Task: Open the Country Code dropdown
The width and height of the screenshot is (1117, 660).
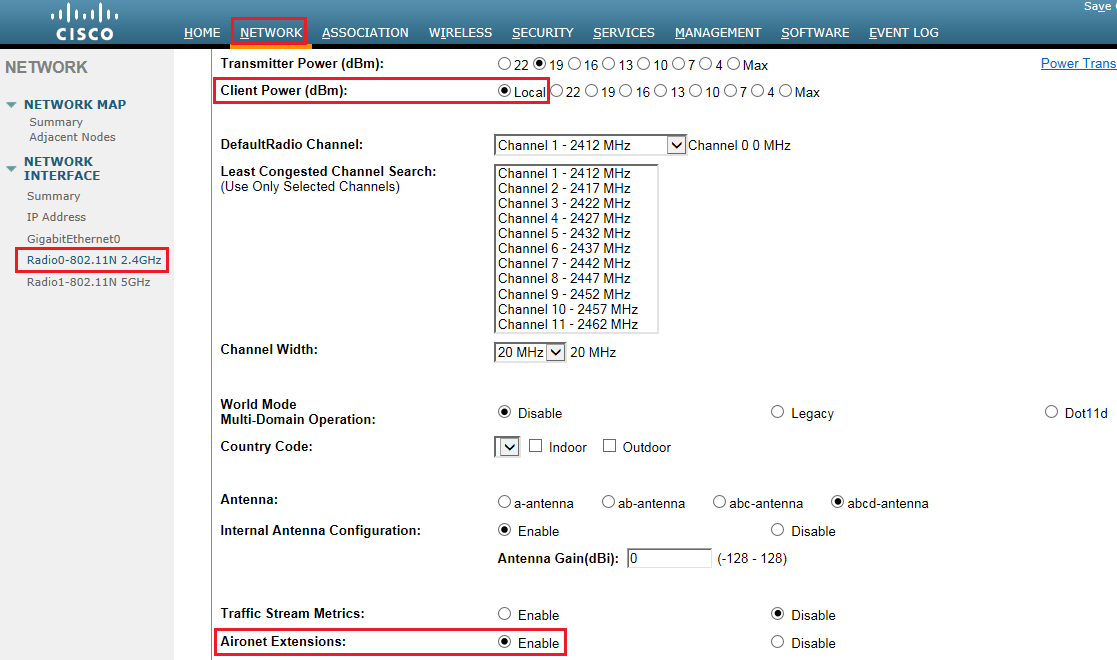Action: pyautogui.click(x=507, y=446)
